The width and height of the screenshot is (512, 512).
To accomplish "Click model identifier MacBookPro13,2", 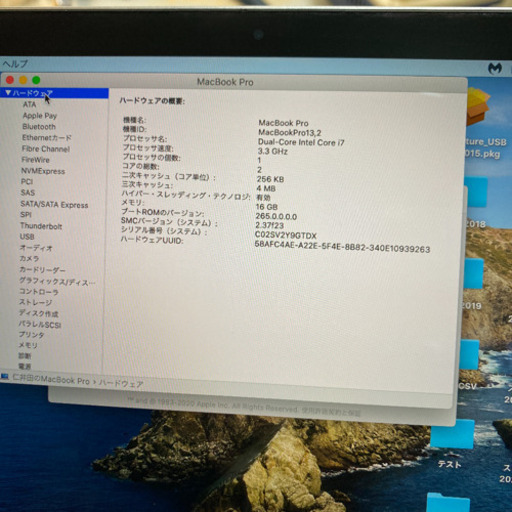I will (290, 133).
